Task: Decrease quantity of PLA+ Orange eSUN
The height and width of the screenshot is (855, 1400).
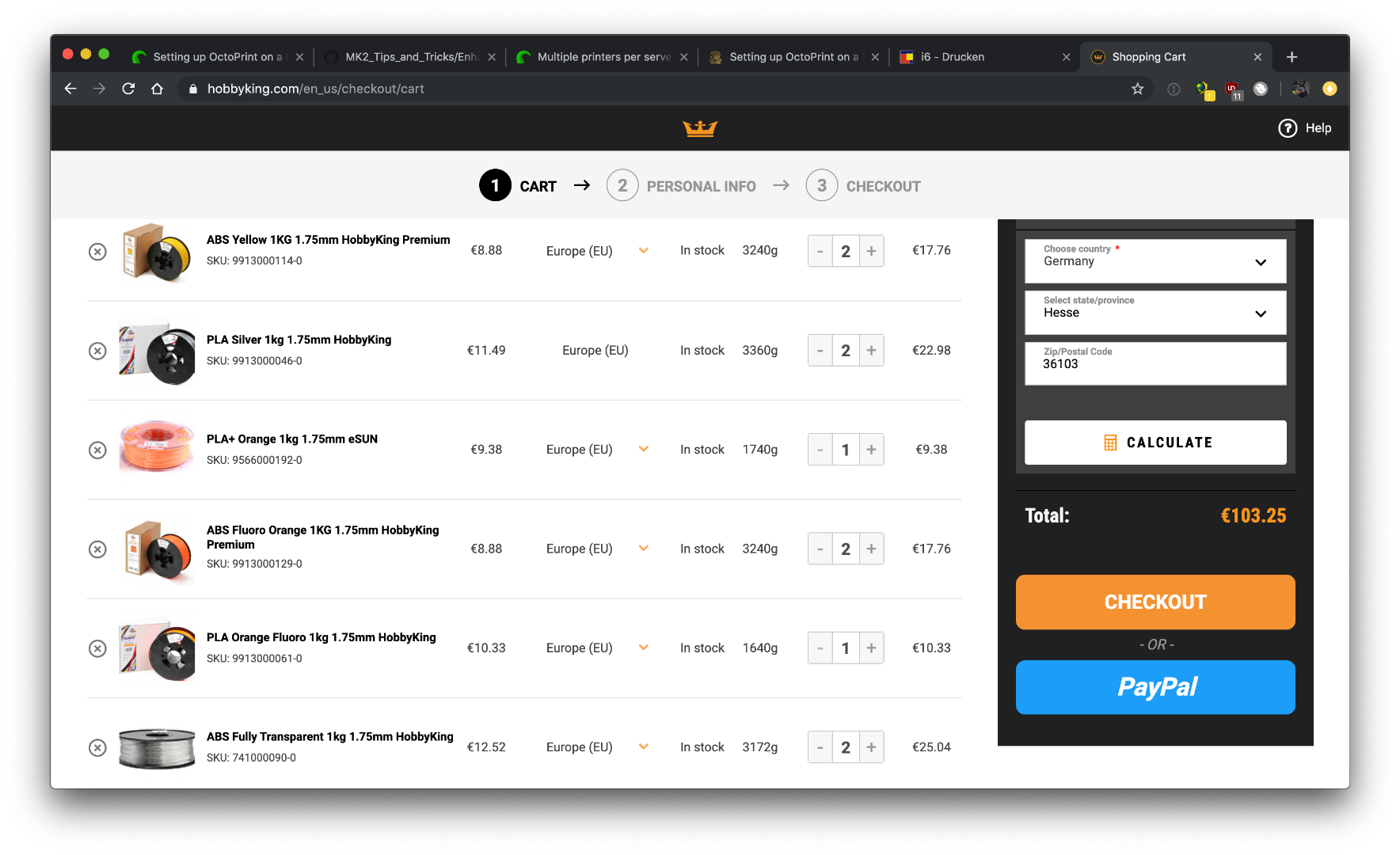Action: 820,450
